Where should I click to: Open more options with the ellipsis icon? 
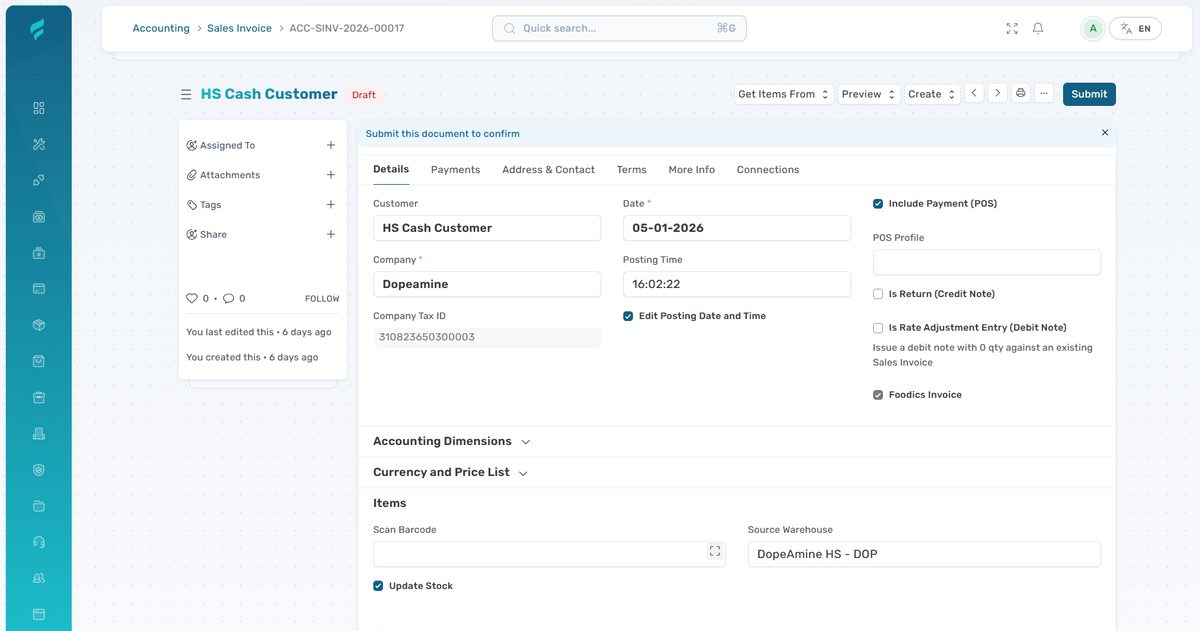click(1044, 93)
